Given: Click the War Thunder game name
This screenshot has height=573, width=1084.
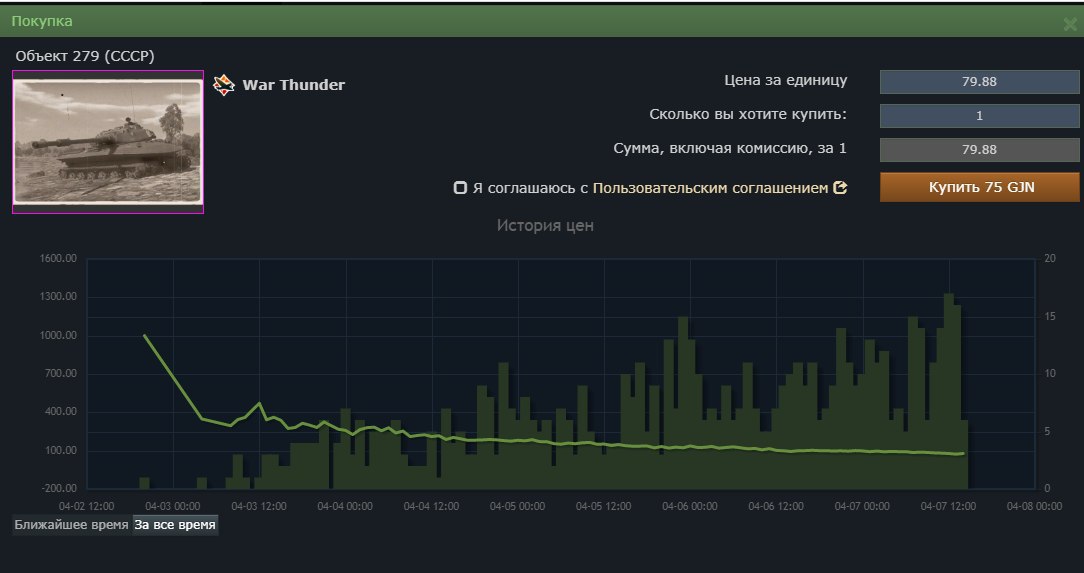Looking at the screenshot, I should click(x=293, y=85).
